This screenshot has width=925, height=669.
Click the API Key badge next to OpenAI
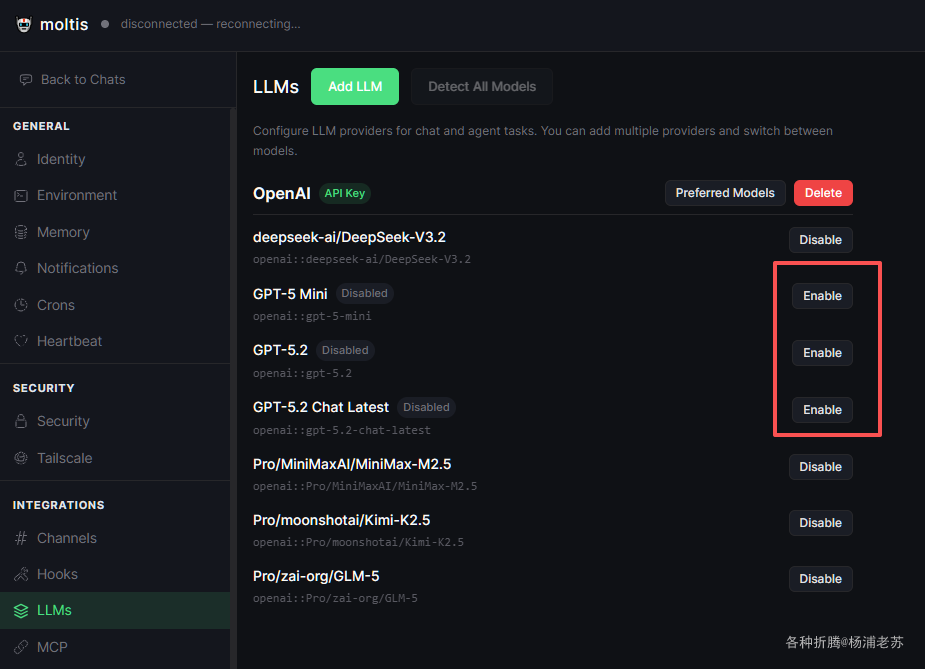pos(345,194)
